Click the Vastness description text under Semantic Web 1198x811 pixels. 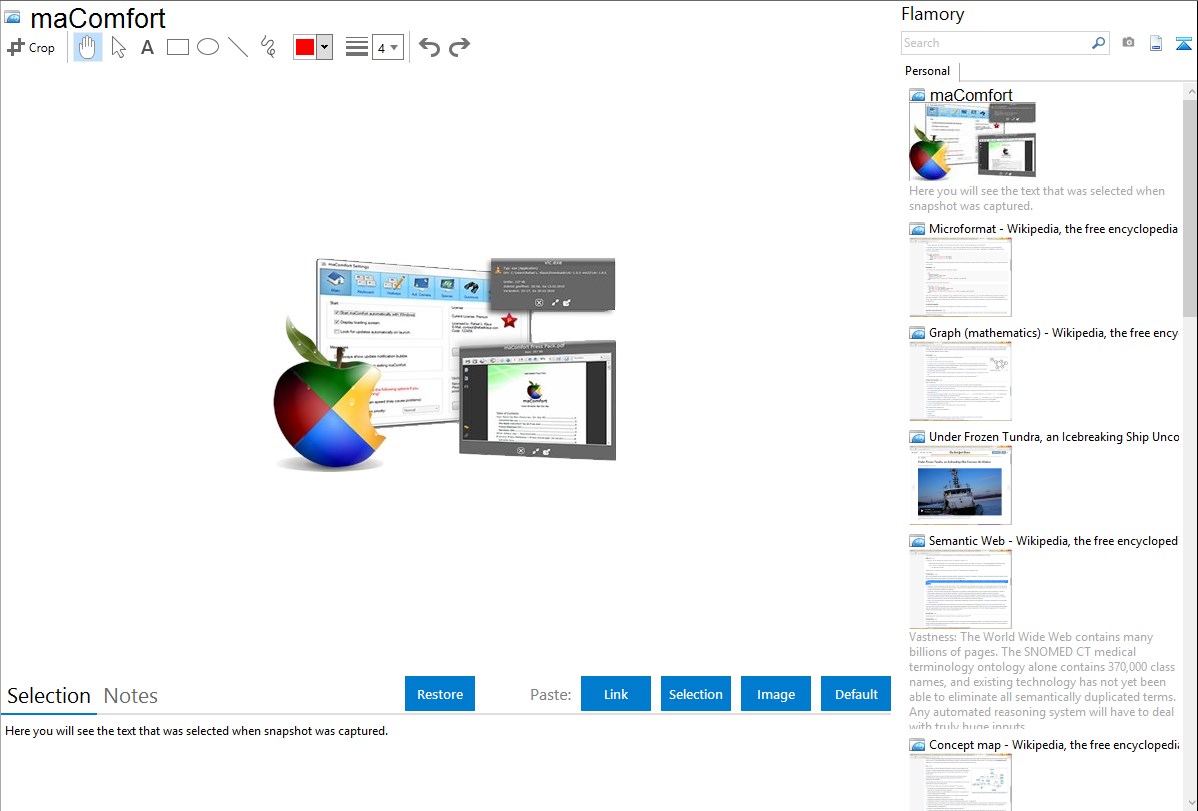click(1043, 681)
